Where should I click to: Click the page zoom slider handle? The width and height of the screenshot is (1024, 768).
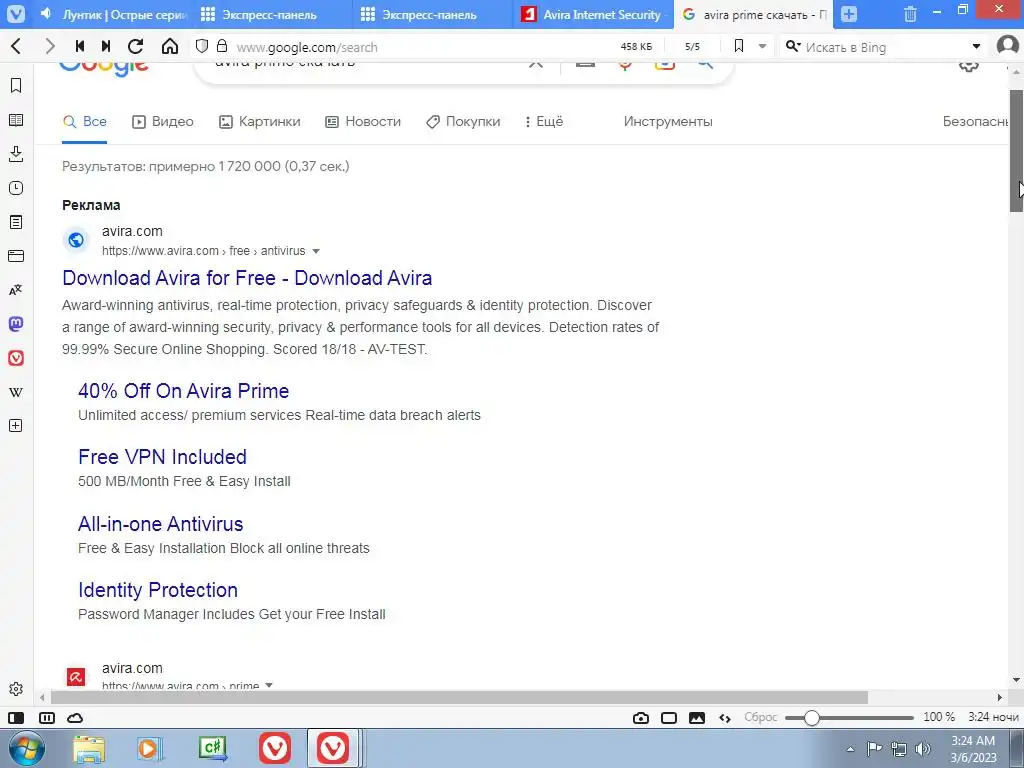(x=811, y=718)
